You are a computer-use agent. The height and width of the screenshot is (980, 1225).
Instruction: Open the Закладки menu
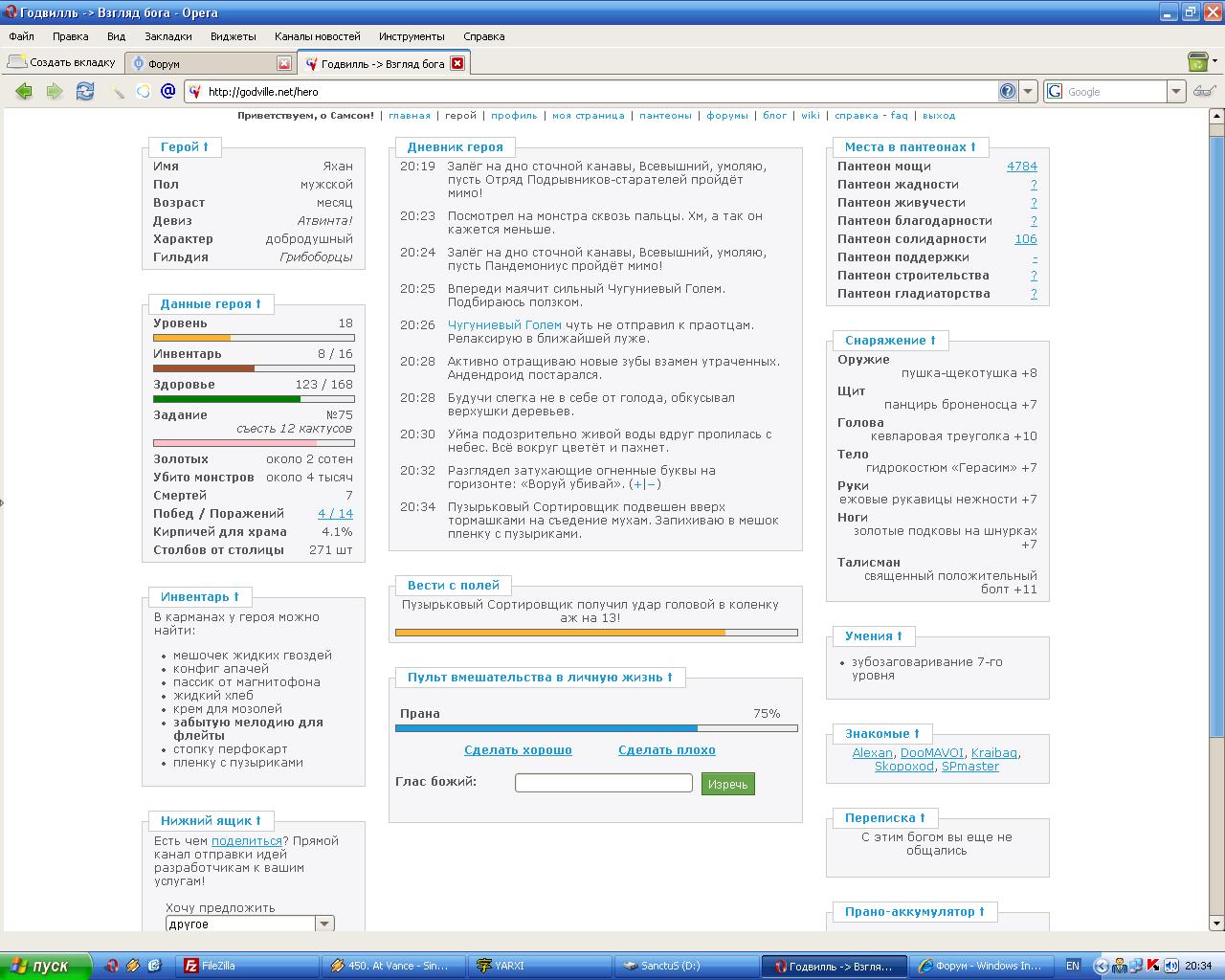(167, 36)
